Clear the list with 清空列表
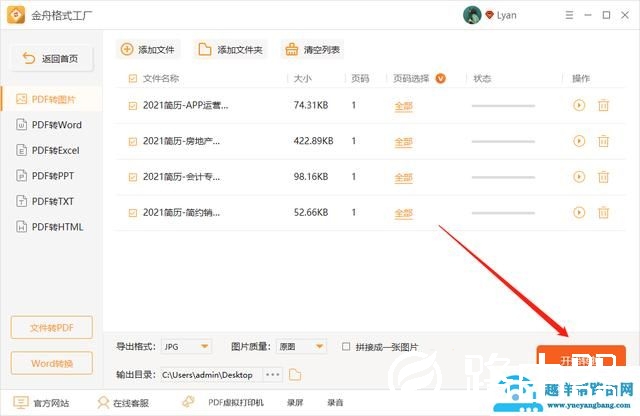The image size is (640, 416). pos(312,50)
